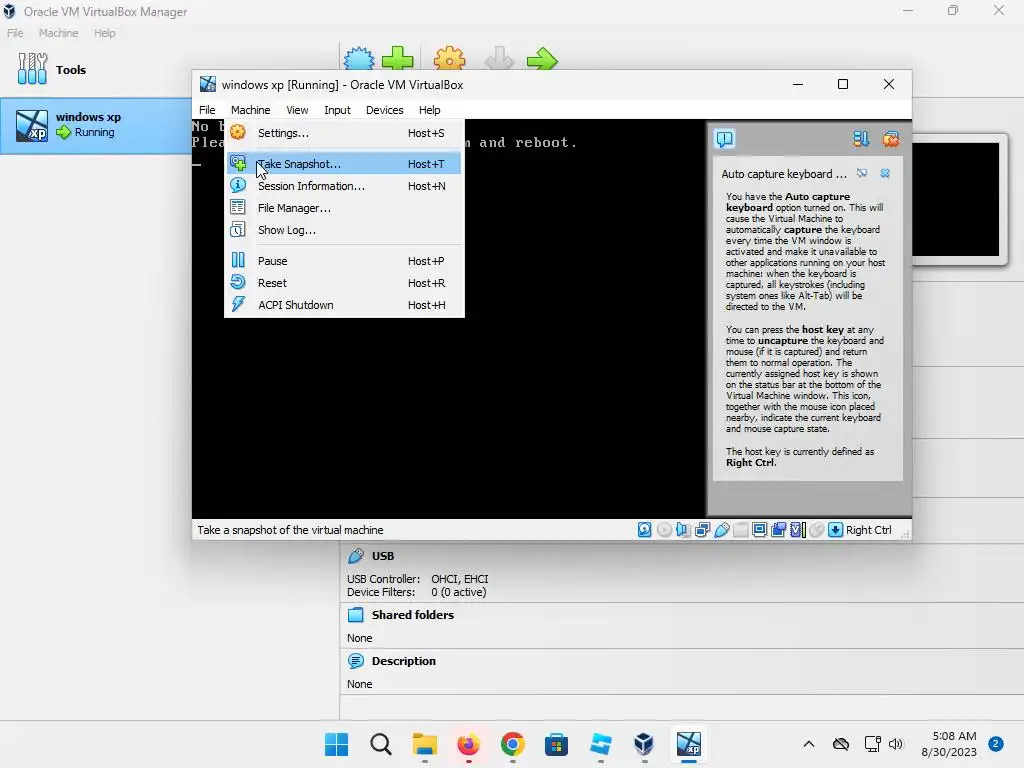Open taskbar Search
Image resolution: width=1024 pixels, height=768 pixels.
point(380,744)
